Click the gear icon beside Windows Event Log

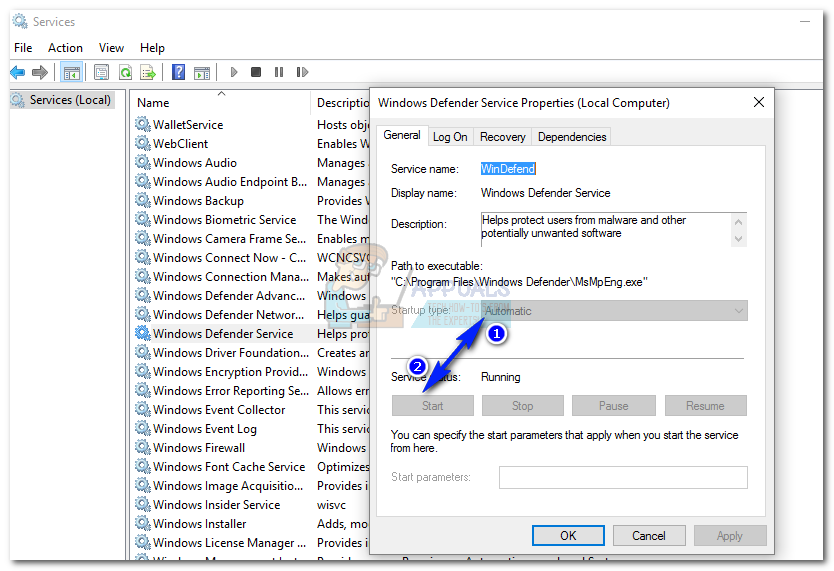click(143, 429)
